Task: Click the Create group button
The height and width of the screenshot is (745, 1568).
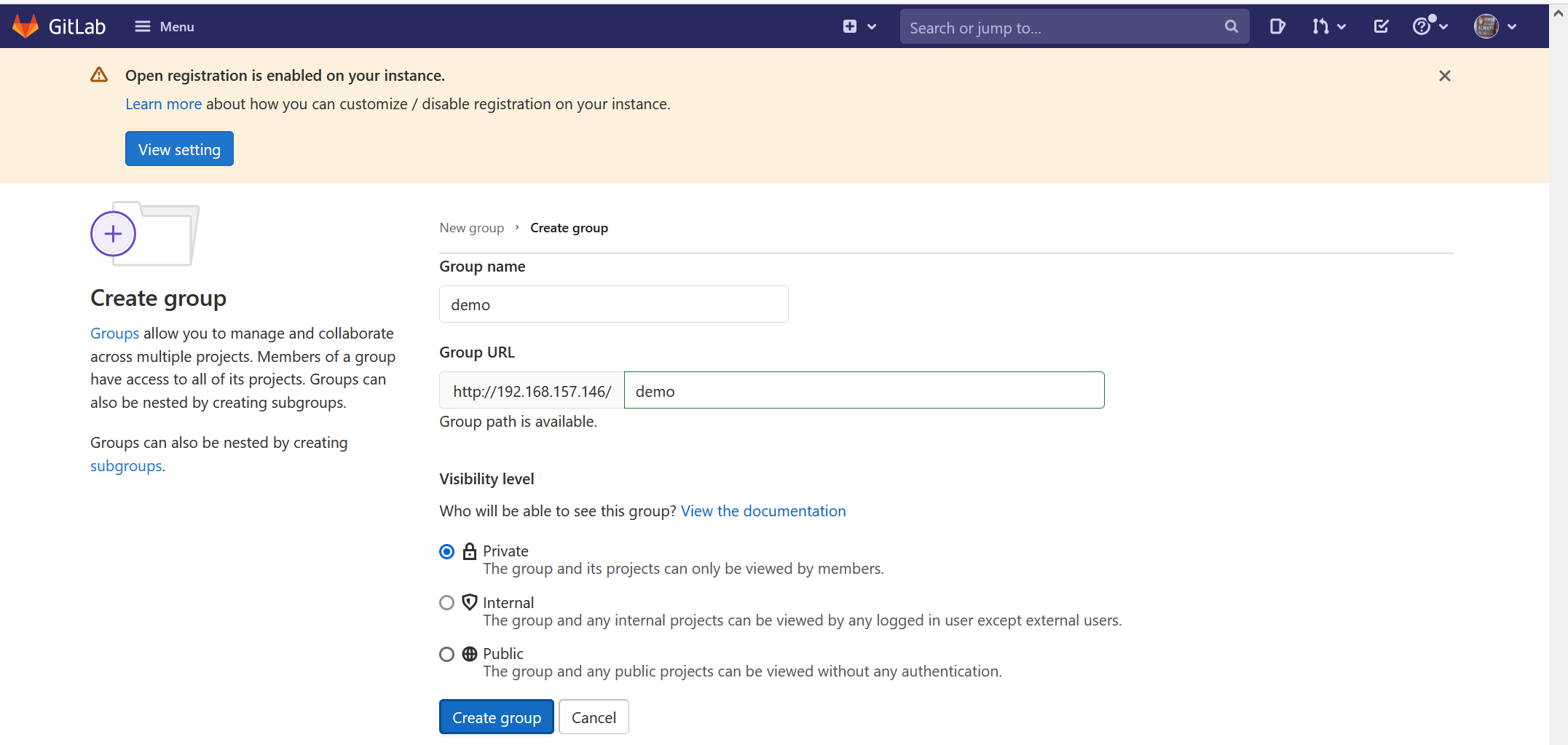Action: [x=496, y=717]
